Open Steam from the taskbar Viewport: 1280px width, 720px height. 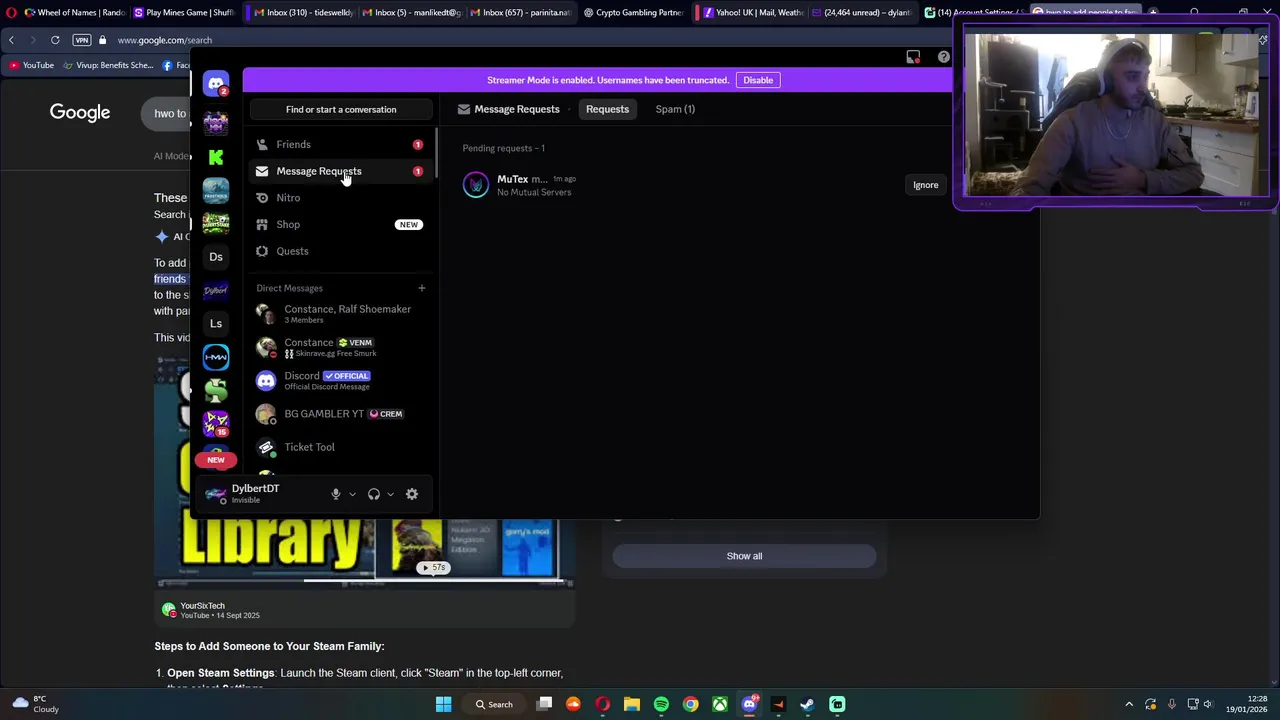pyautogui.click(x=807, y=704)
